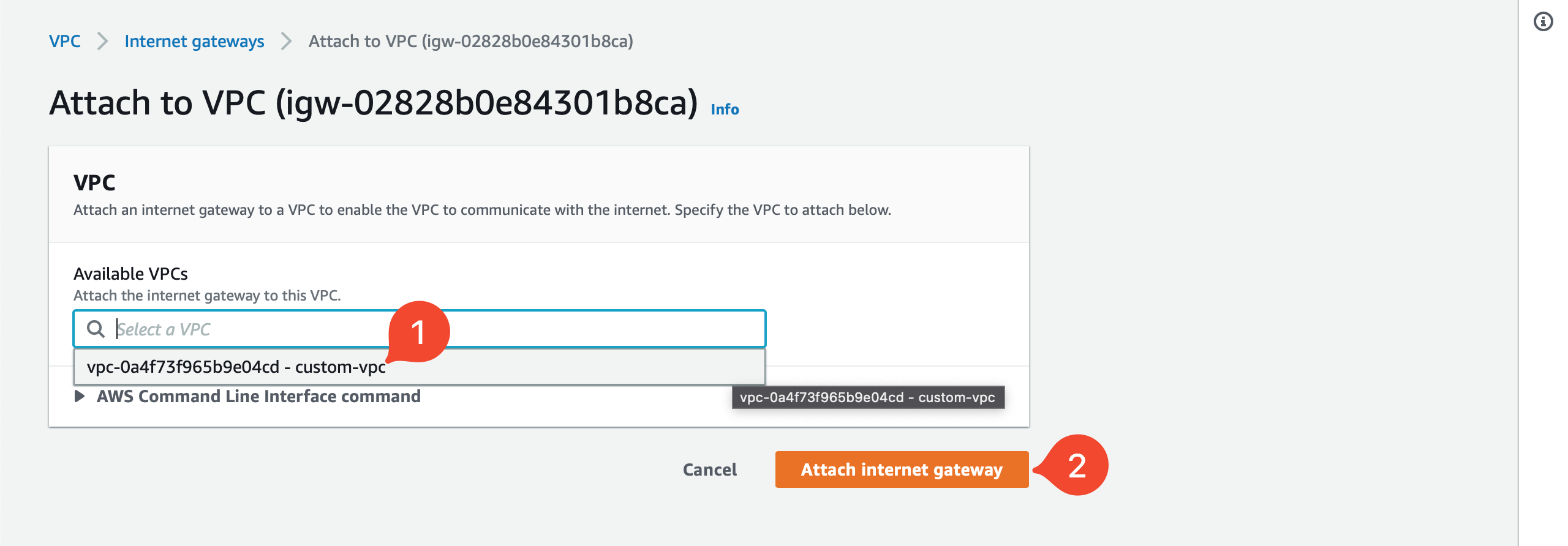Click the Available VPCs label
This screenshot has width=1568, height=546.
click(x=130, y=274)
